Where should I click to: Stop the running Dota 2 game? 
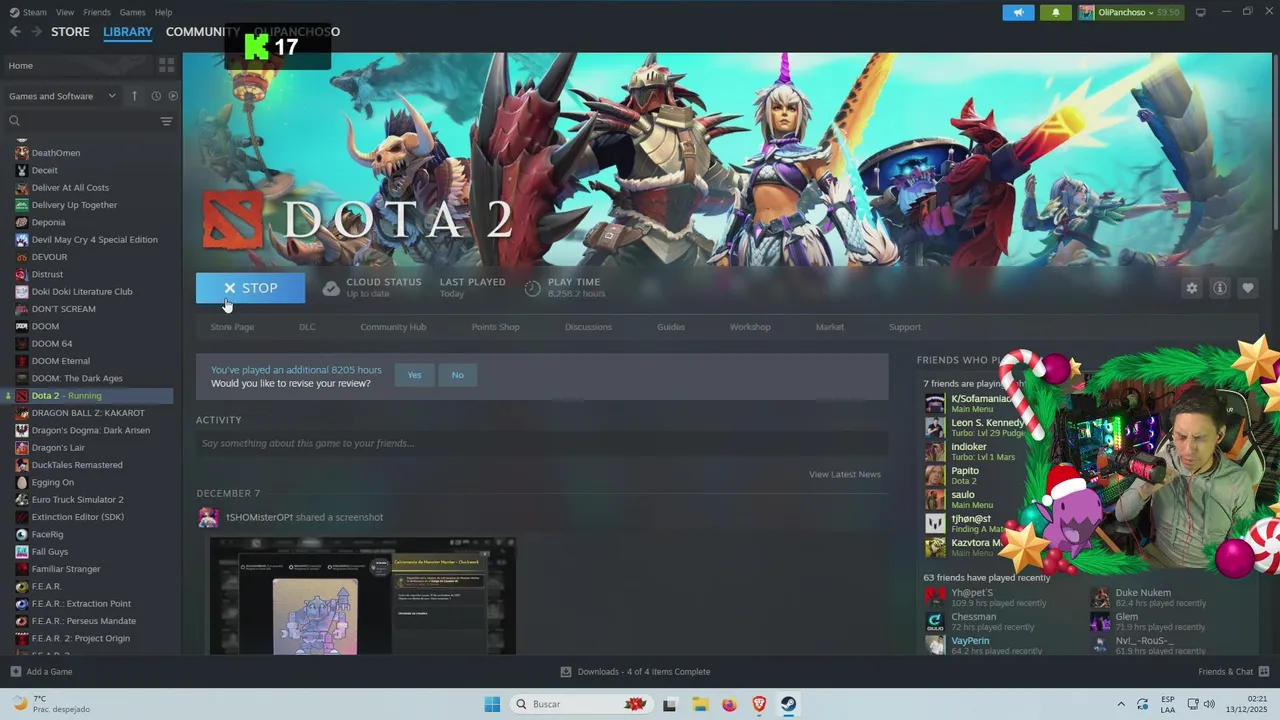click(251, 288)
